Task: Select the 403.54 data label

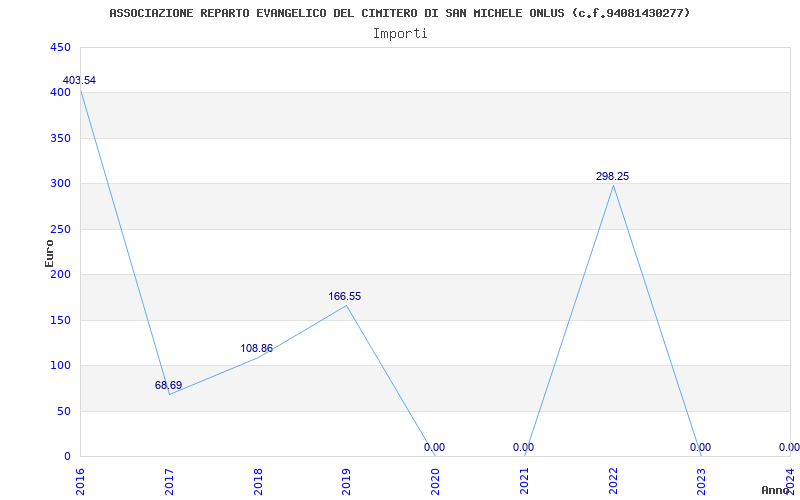Action: tap(79, 81)
